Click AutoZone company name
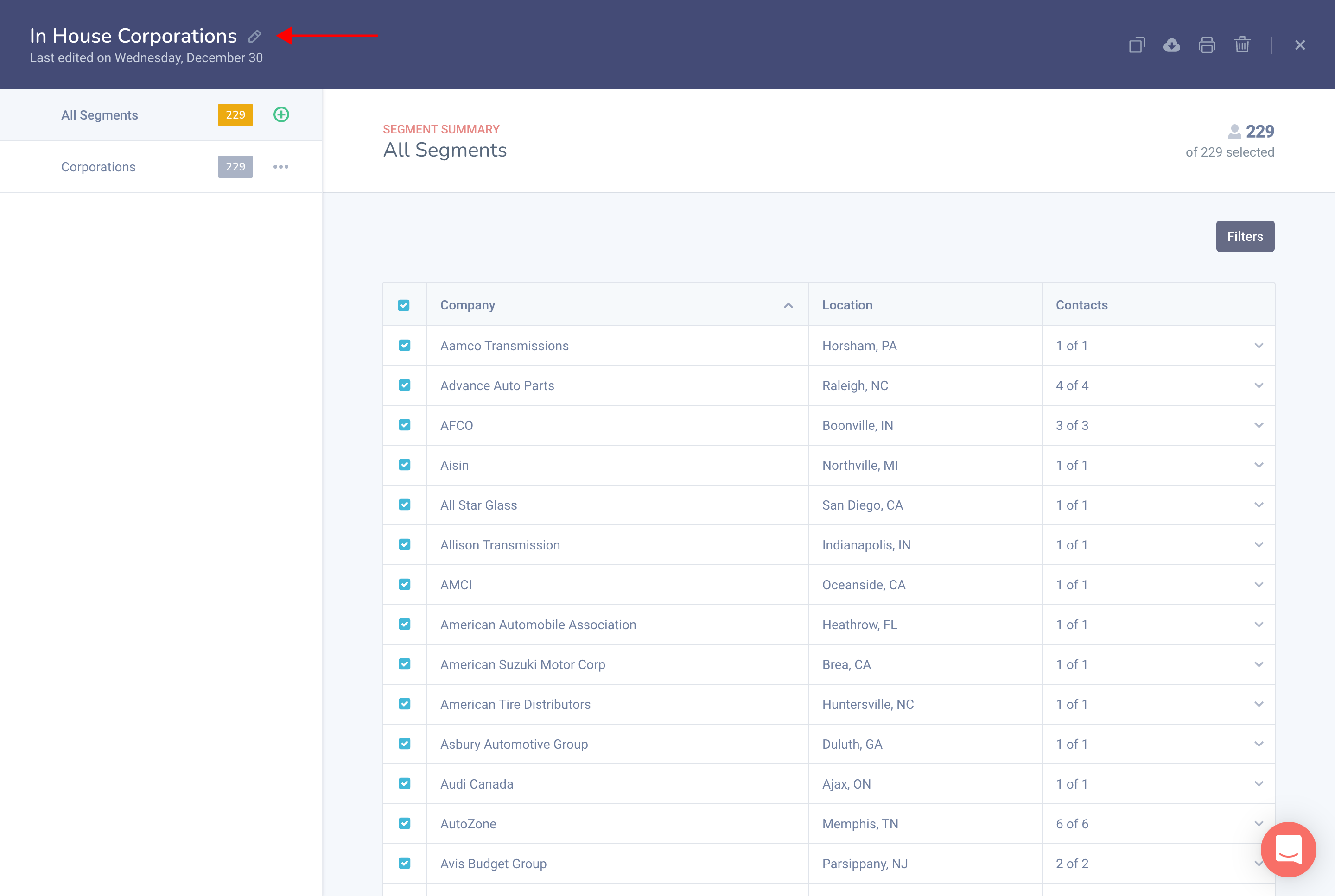1335x896 pixels. coord(468,824)
